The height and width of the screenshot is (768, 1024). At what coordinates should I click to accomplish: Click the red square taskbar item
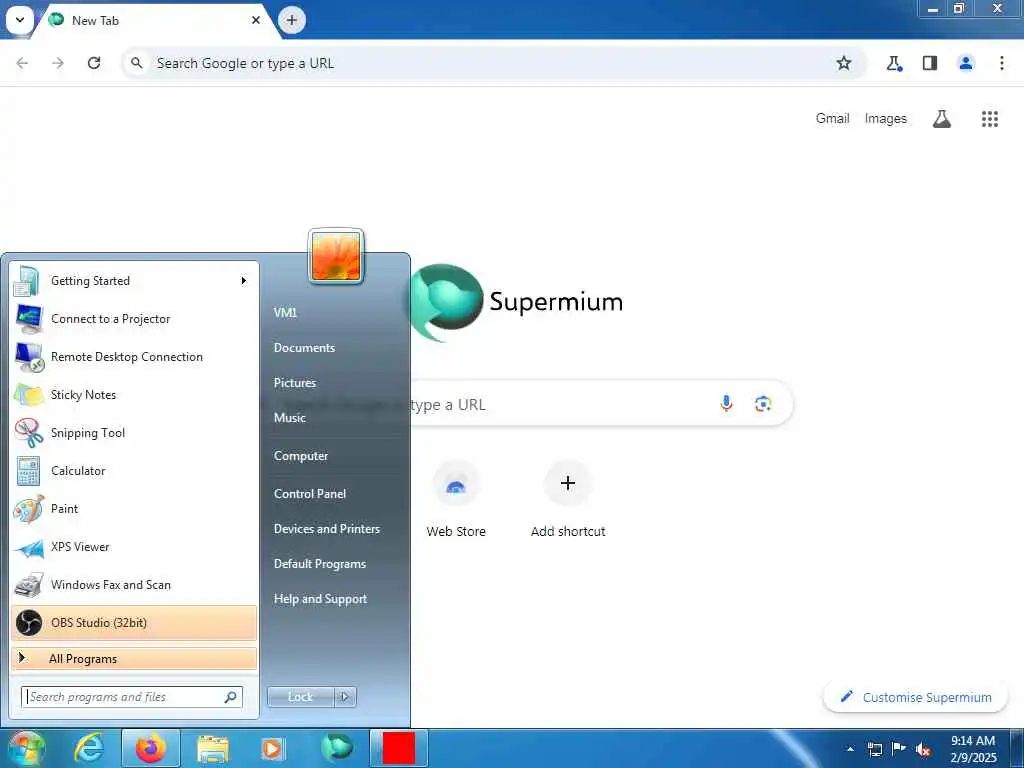click(x=399, y=748)
